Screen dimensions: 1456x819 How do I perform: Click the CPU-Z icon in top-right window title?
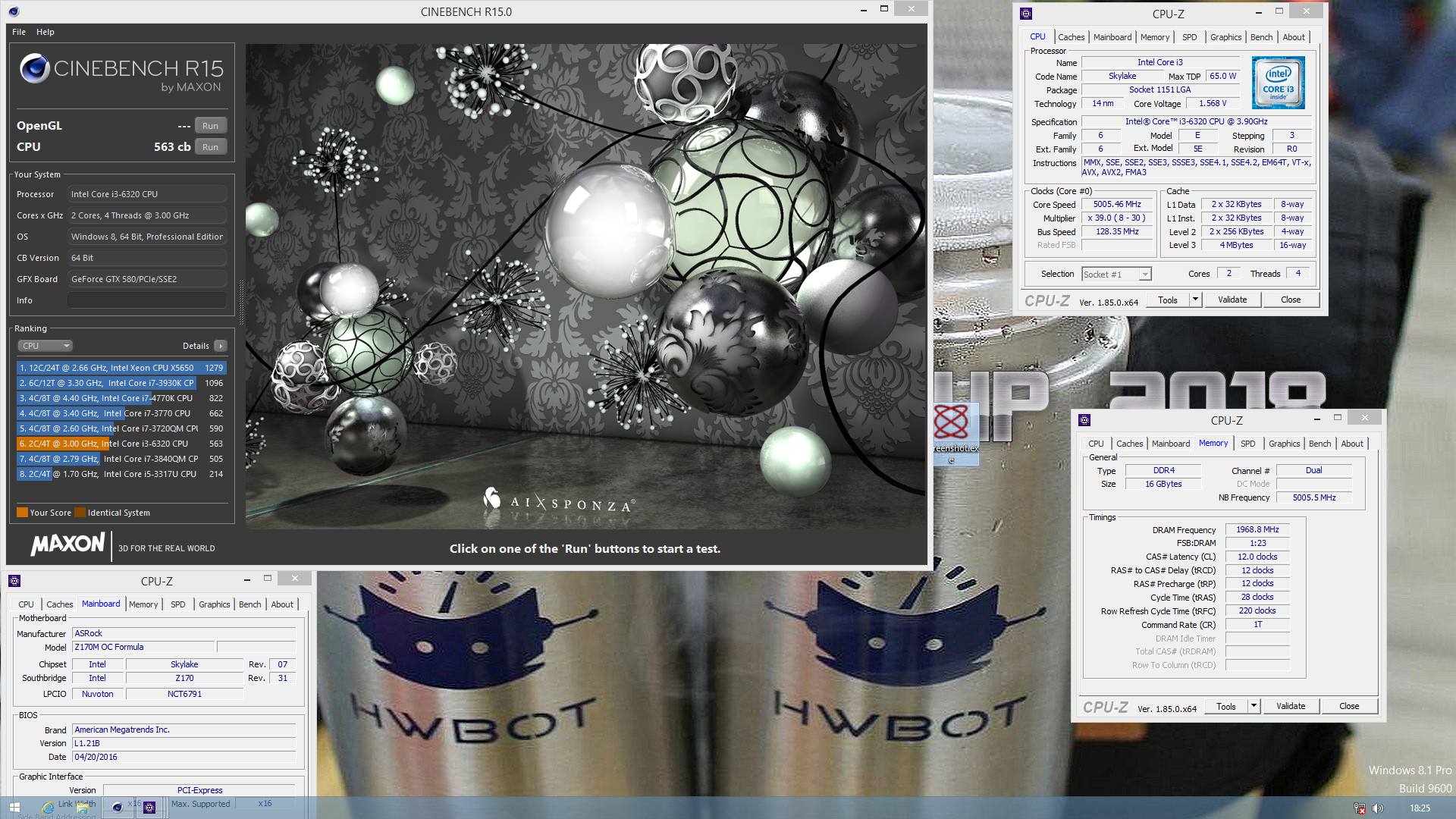1026,14
